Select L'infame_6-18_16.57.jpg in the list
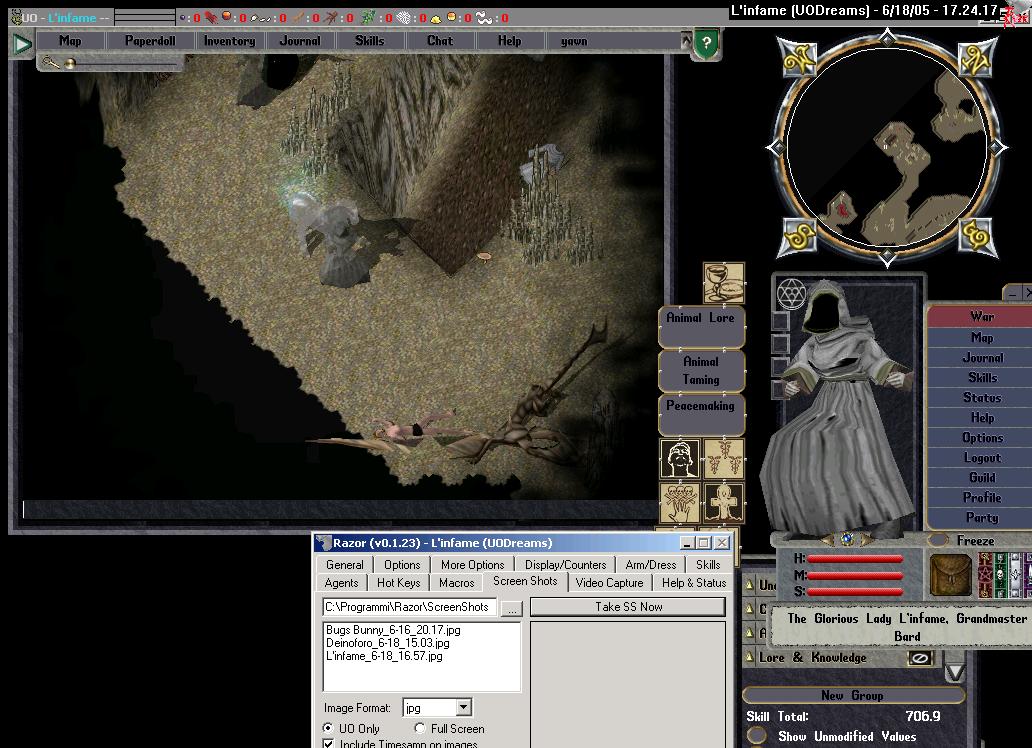 coord(384,656)
